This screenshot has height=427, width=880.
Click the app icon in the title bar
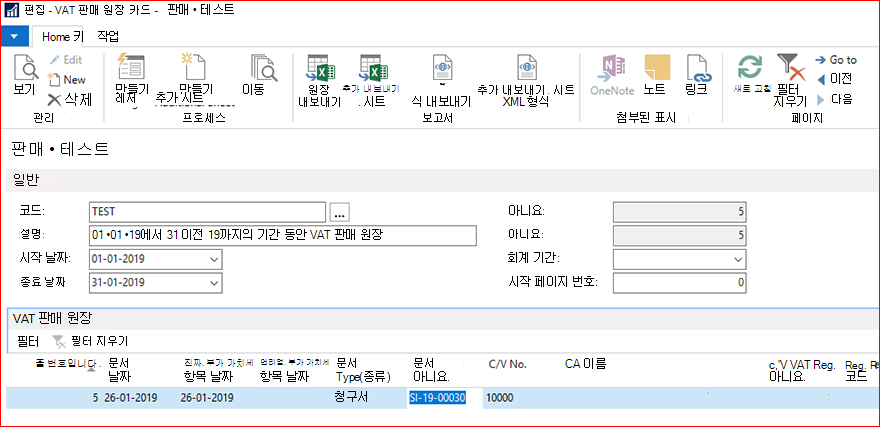11,10
